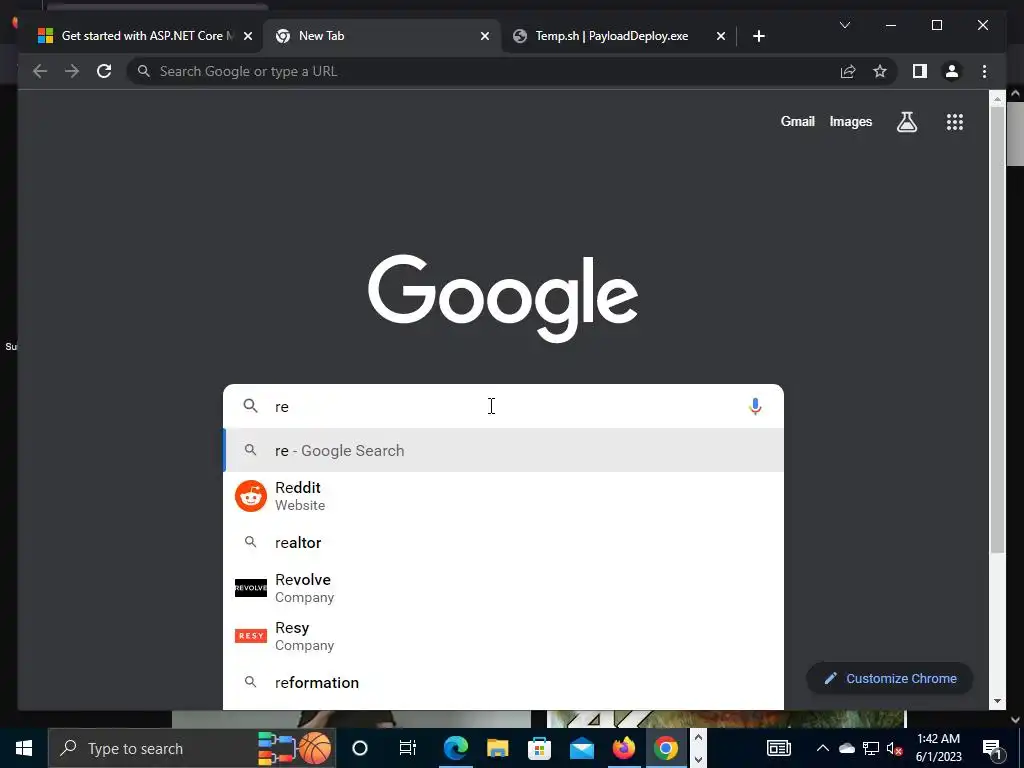
Task: Click the magnifier icon in Google search box
Action: tap(250, 406)
